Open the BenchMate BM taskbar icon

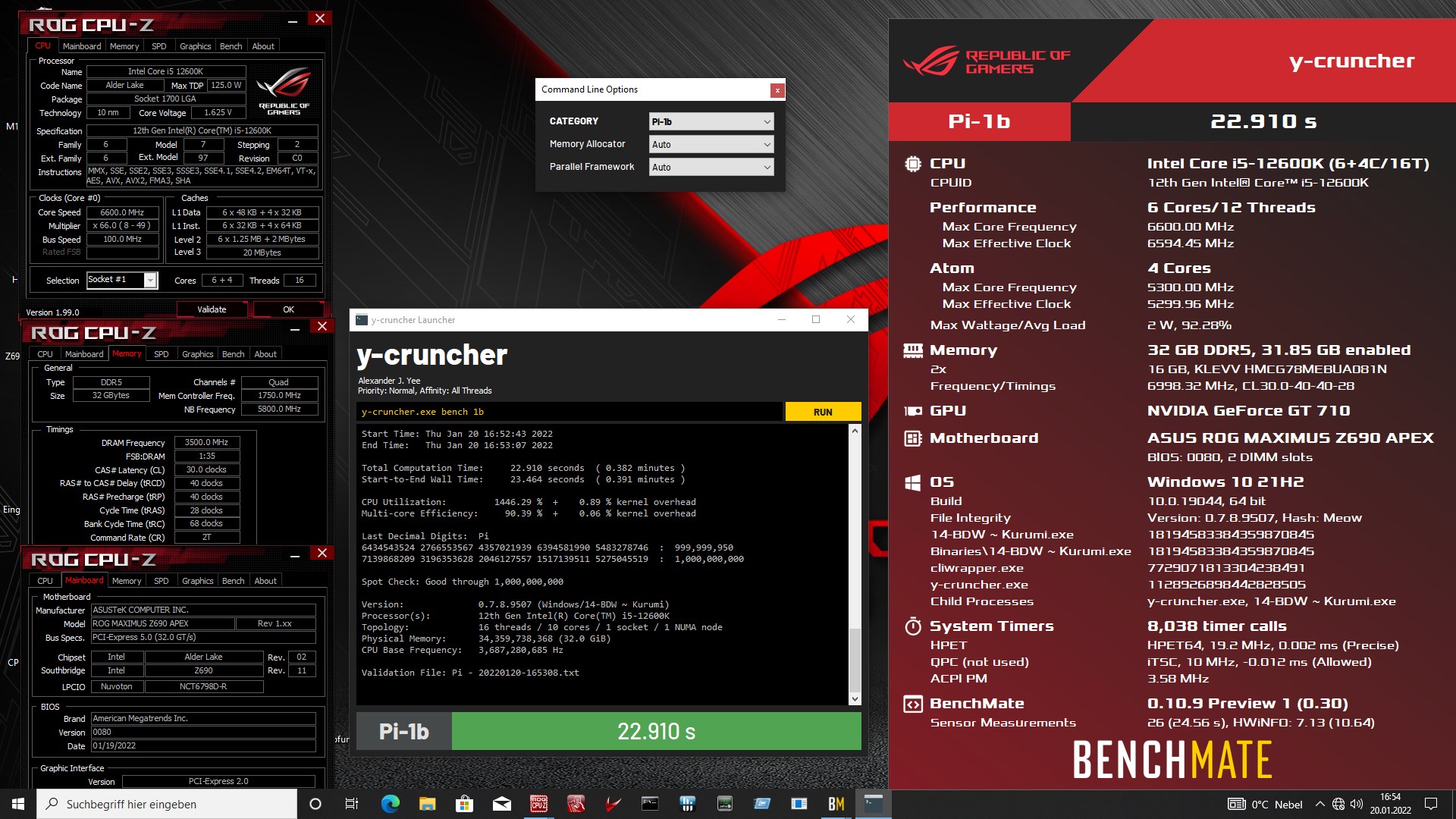tap(836, 804)
